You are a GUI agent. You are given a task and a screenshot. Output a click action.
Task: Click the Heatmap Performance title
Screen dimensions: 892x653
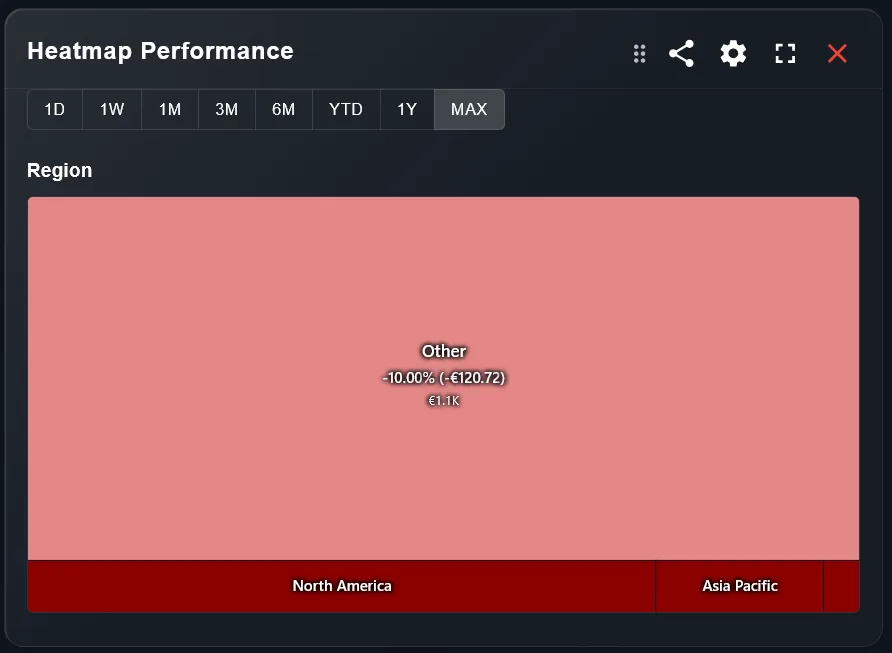[160, 51]
